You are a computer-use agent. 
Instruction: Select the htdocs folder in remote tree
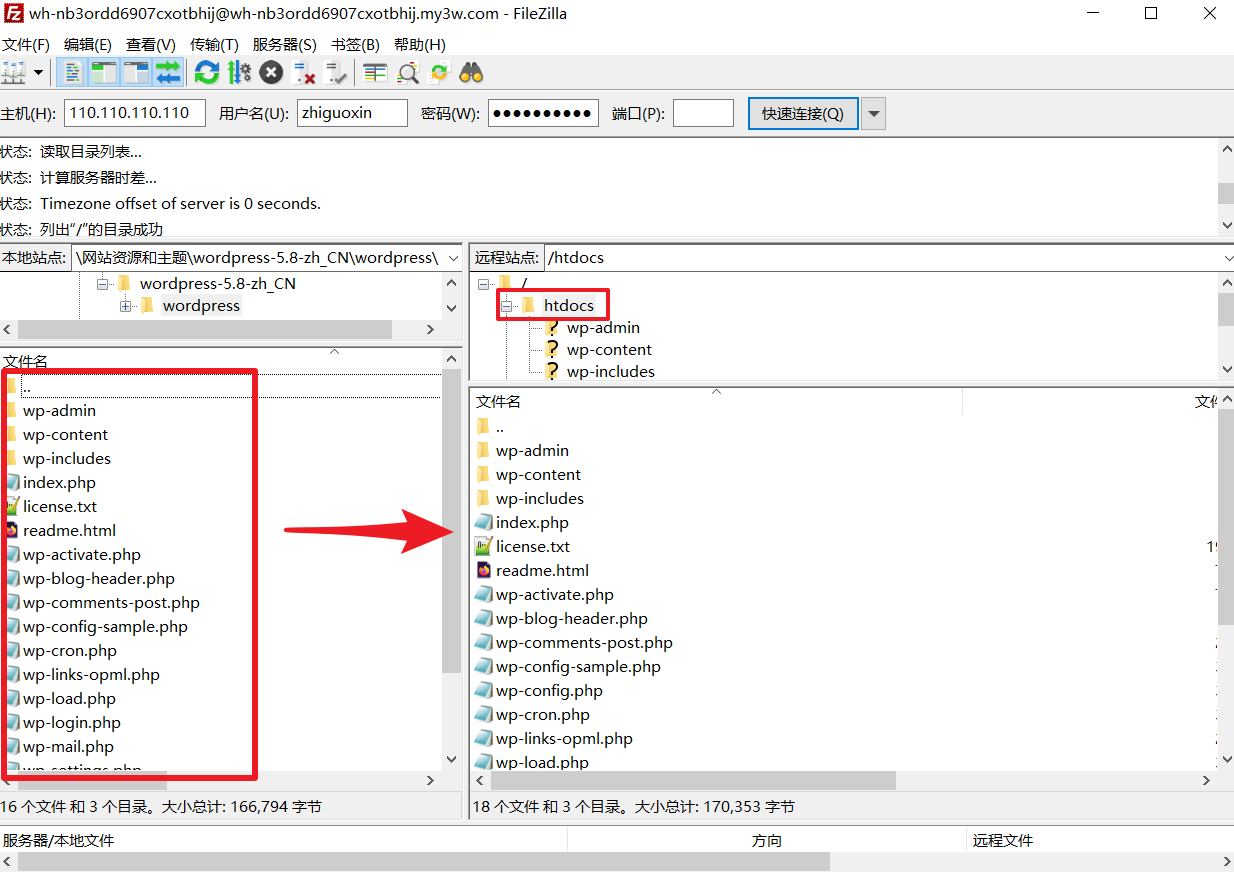pos(568,306)
